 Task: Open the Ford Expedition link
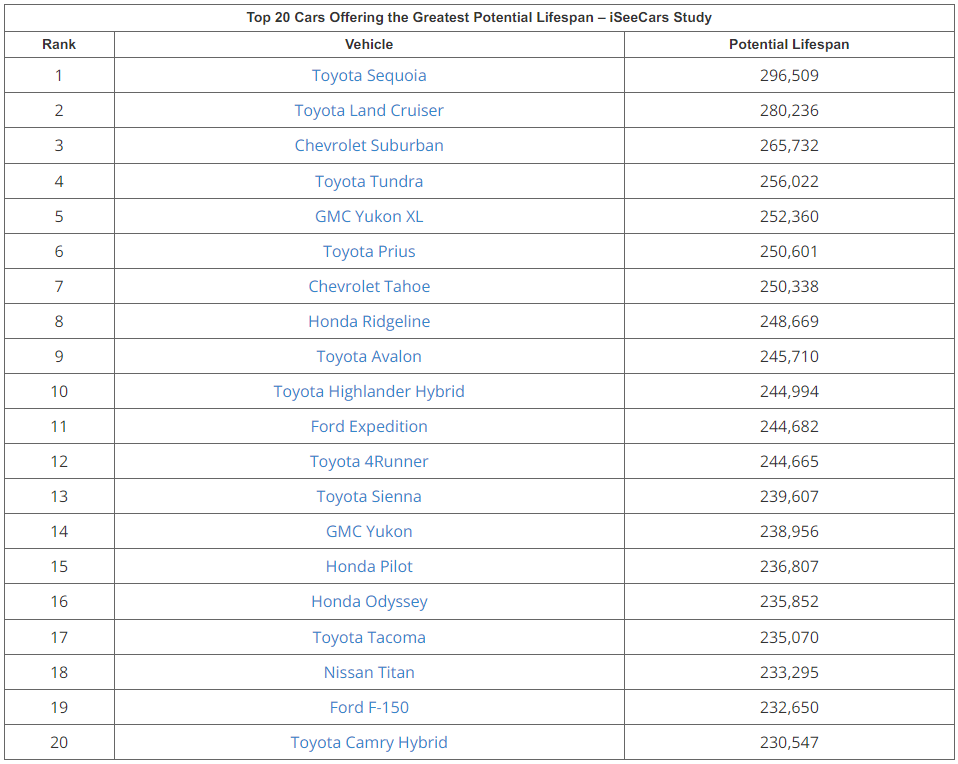[369, 427]
